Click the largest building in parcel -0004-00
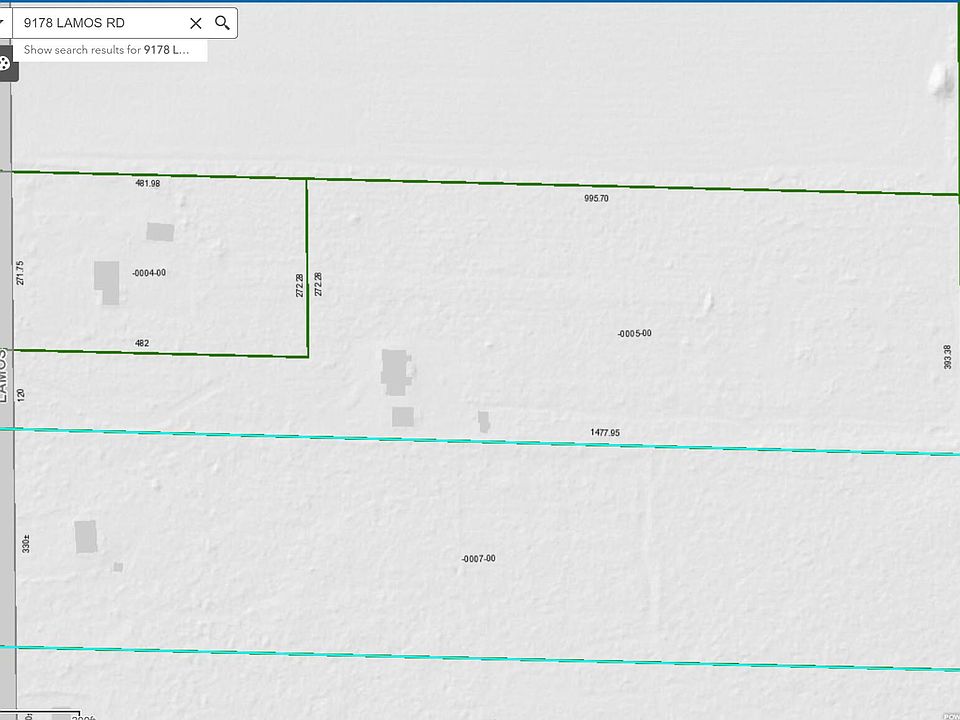 click(107, 281)
